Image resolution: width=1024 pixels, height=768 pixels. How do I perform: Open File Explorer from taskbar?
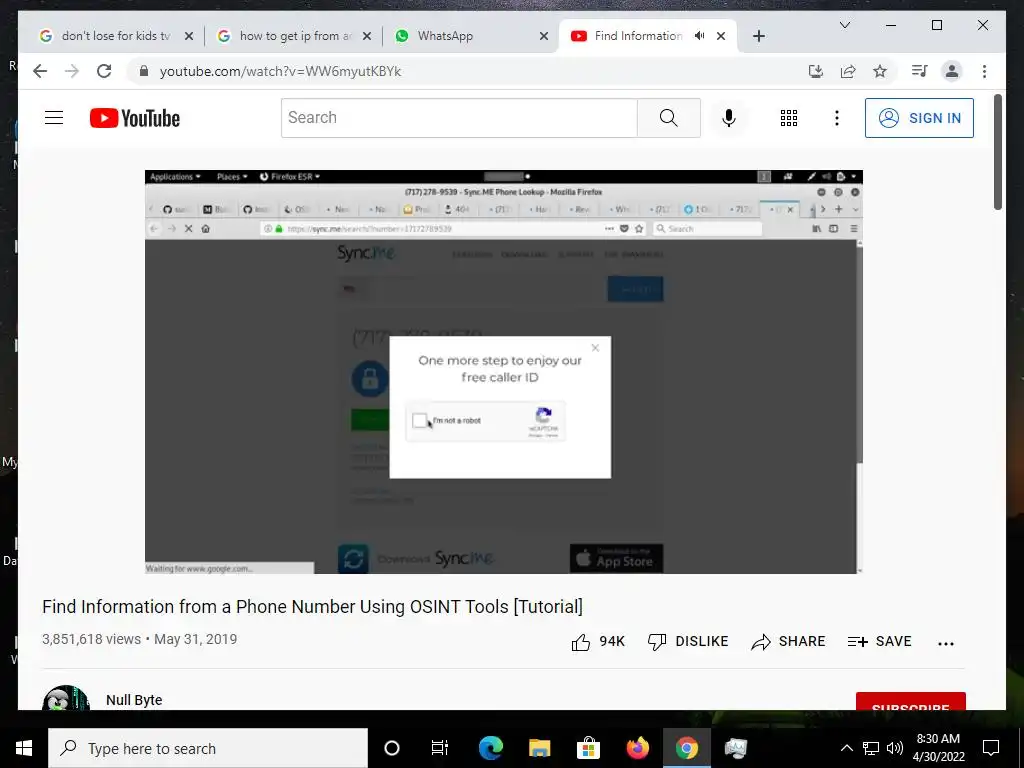point(539,748)
